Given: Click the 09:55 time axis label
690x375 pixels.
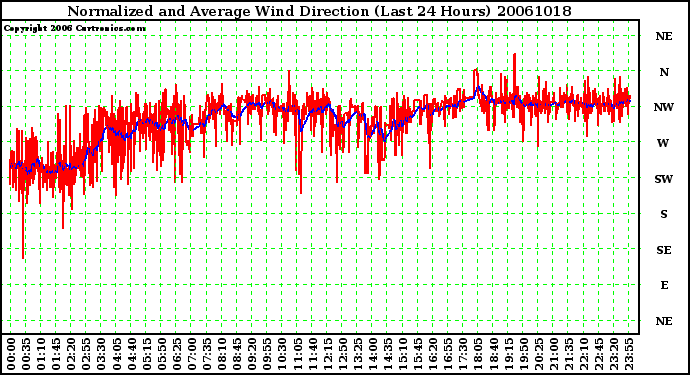Looking at the screenshot, I should click(267, 354).
